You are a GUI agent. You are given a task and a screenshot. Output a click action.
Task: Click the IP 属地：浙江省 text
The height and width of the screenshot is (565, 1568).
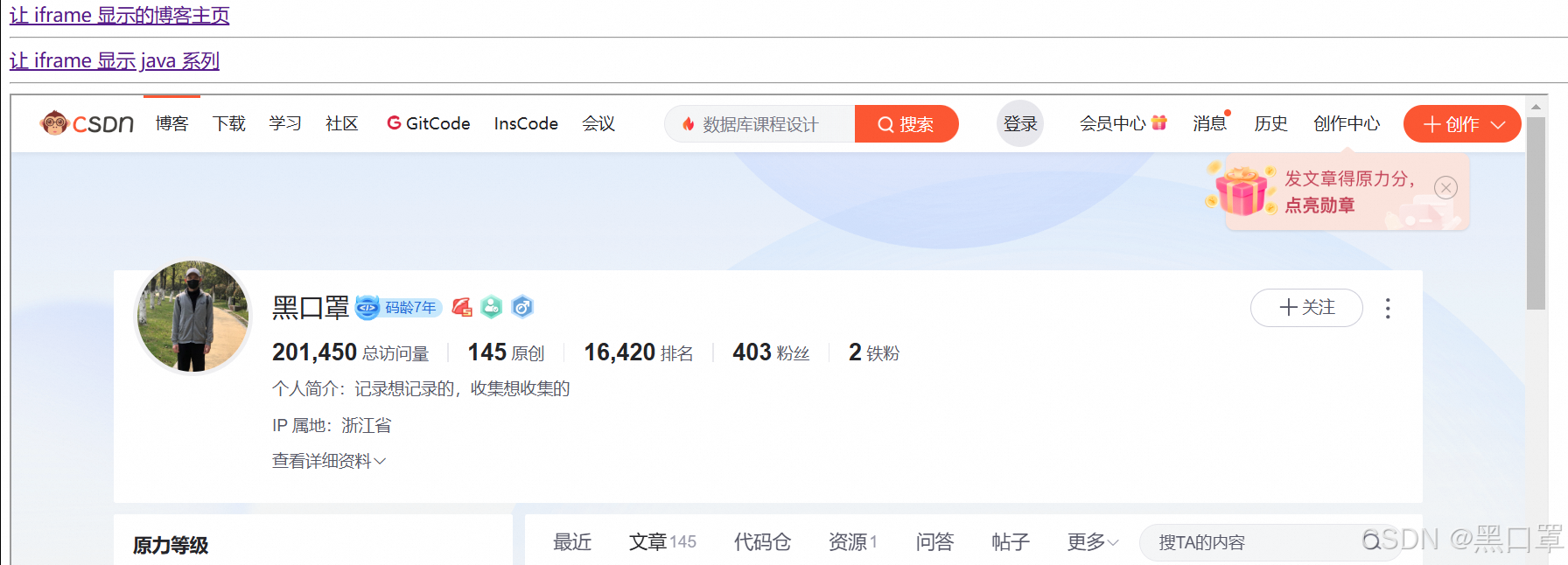click(332, 425)
